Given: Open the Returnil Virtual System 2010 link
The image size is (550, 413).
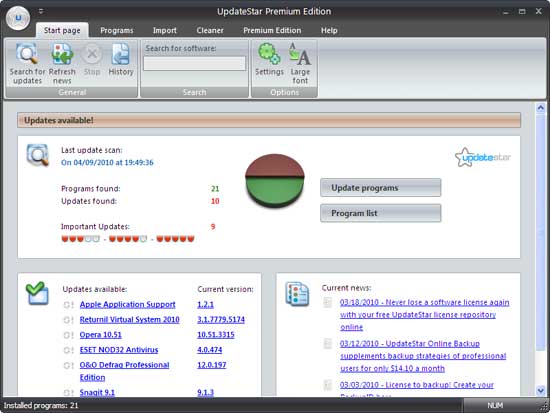Looking at the screenshot, I should pos(129,320).
